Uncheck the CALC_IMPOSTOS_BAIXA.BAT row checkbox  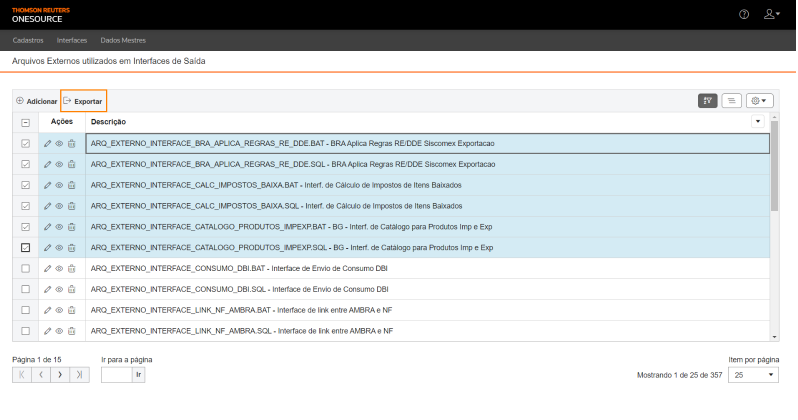[x=25, y=185]
